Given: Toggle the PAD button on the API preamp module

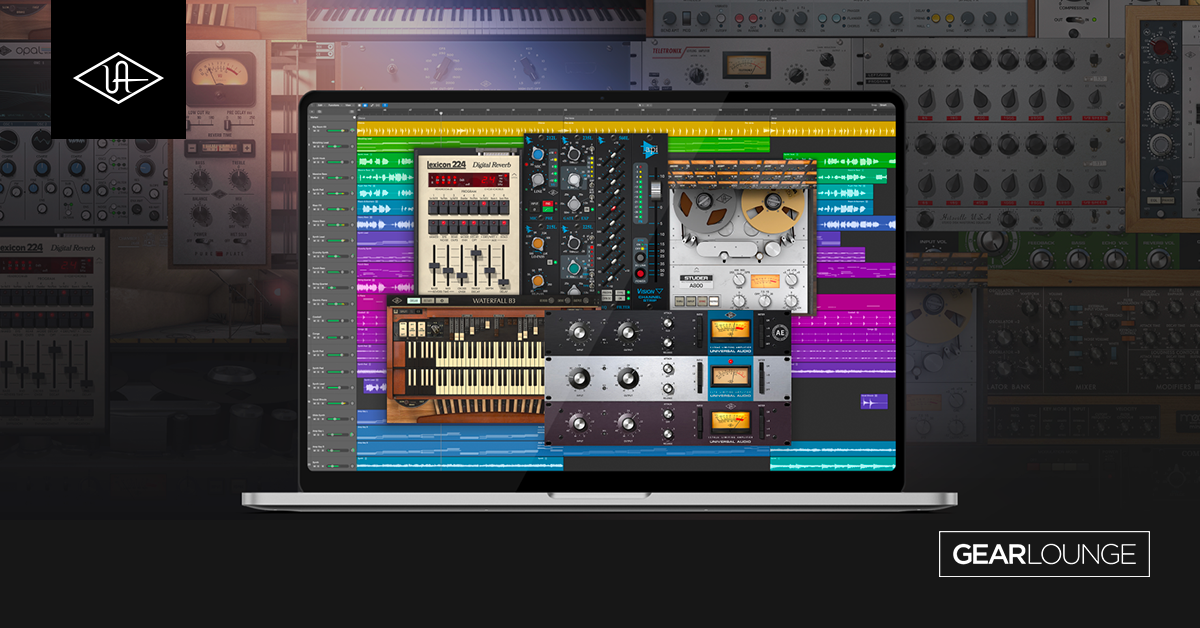Looking at the screenshot, I should pyautogui.click(x=546, y=203).
